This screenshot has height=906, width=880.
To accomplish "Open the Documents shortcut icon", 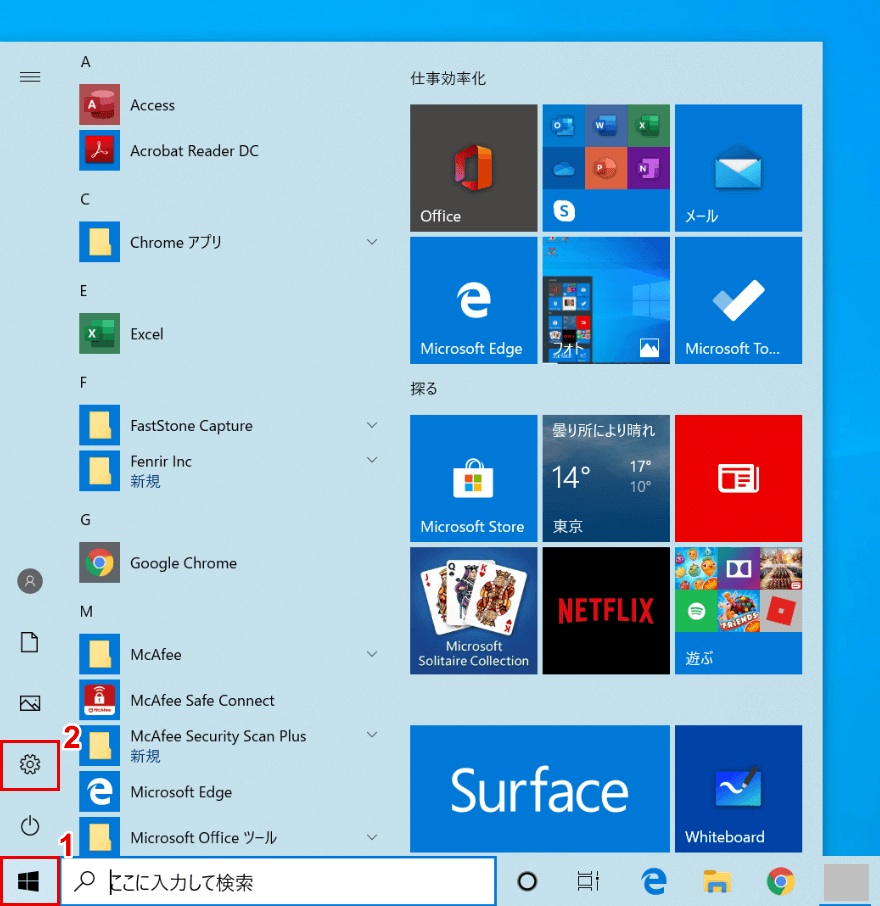I will (29, 642).
